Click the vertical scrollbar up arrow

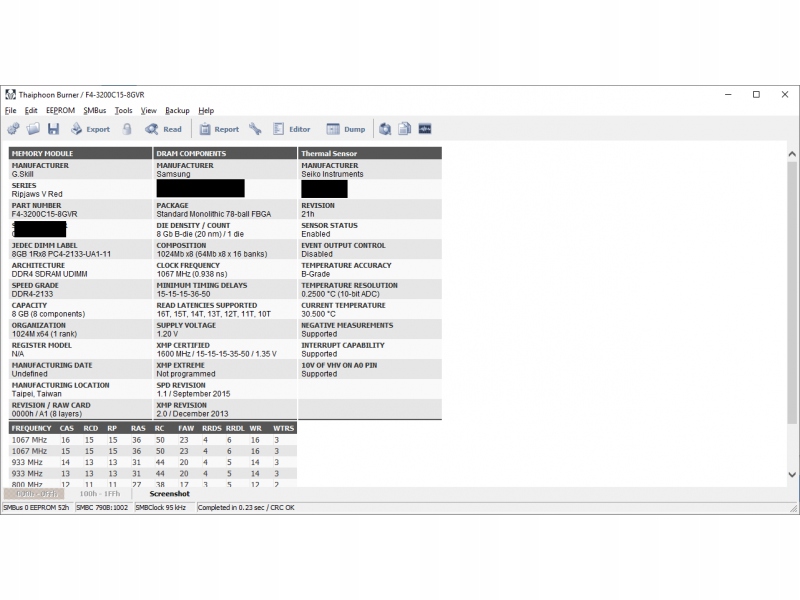click(792, 154)
